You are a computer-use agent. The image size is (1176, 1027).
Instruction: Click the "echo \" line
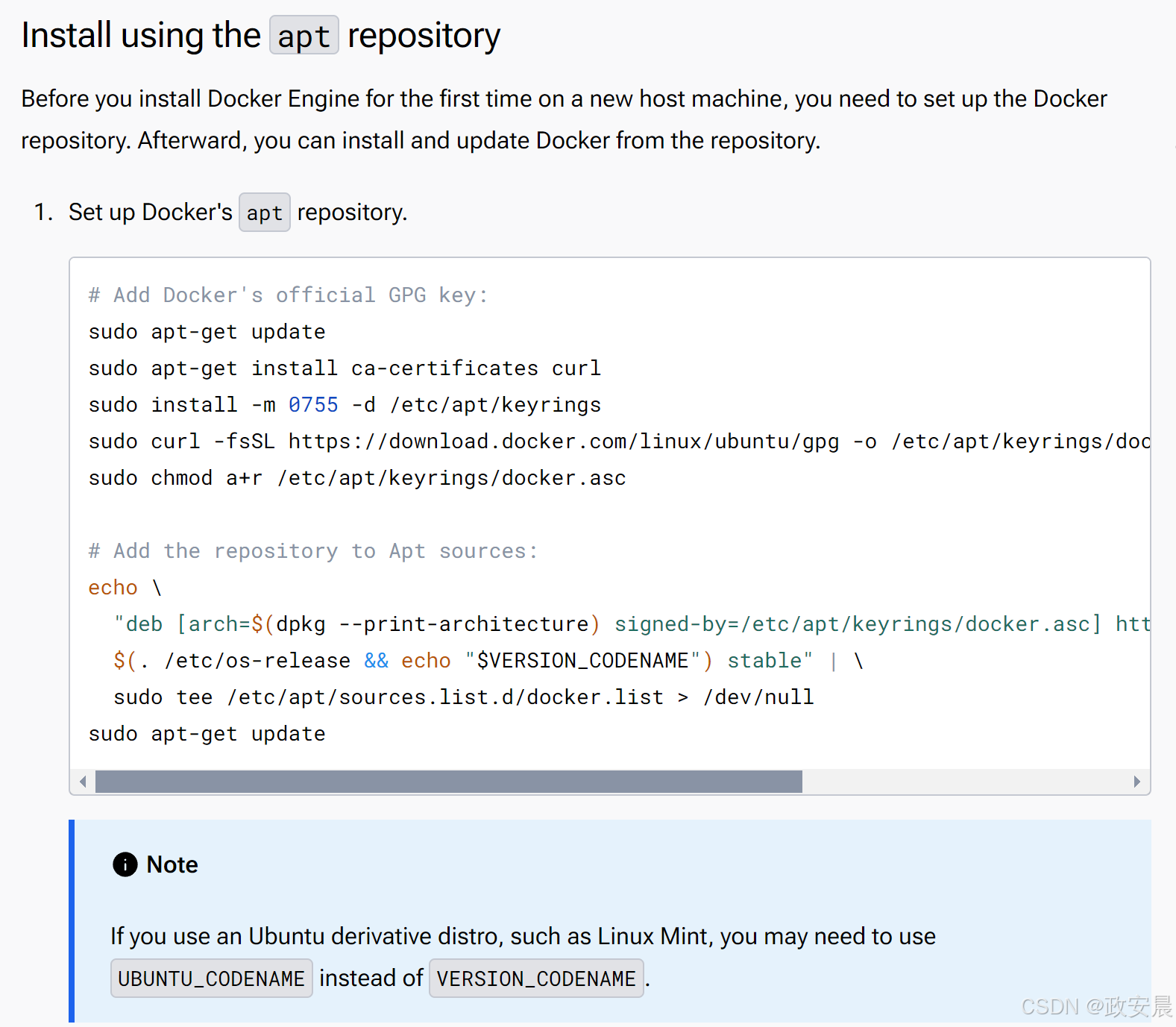pyautogui.click(x=125, y=588)
